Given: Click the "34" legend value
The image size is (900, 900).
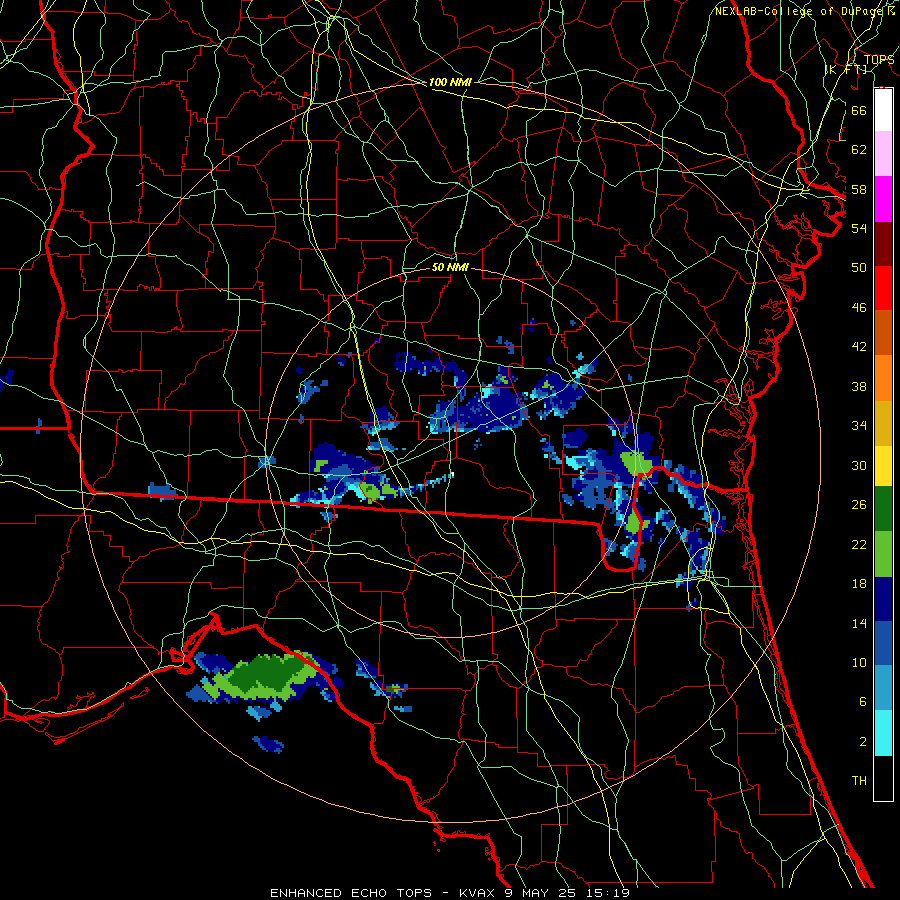Looking at the screenshot, I should point(859,426).
